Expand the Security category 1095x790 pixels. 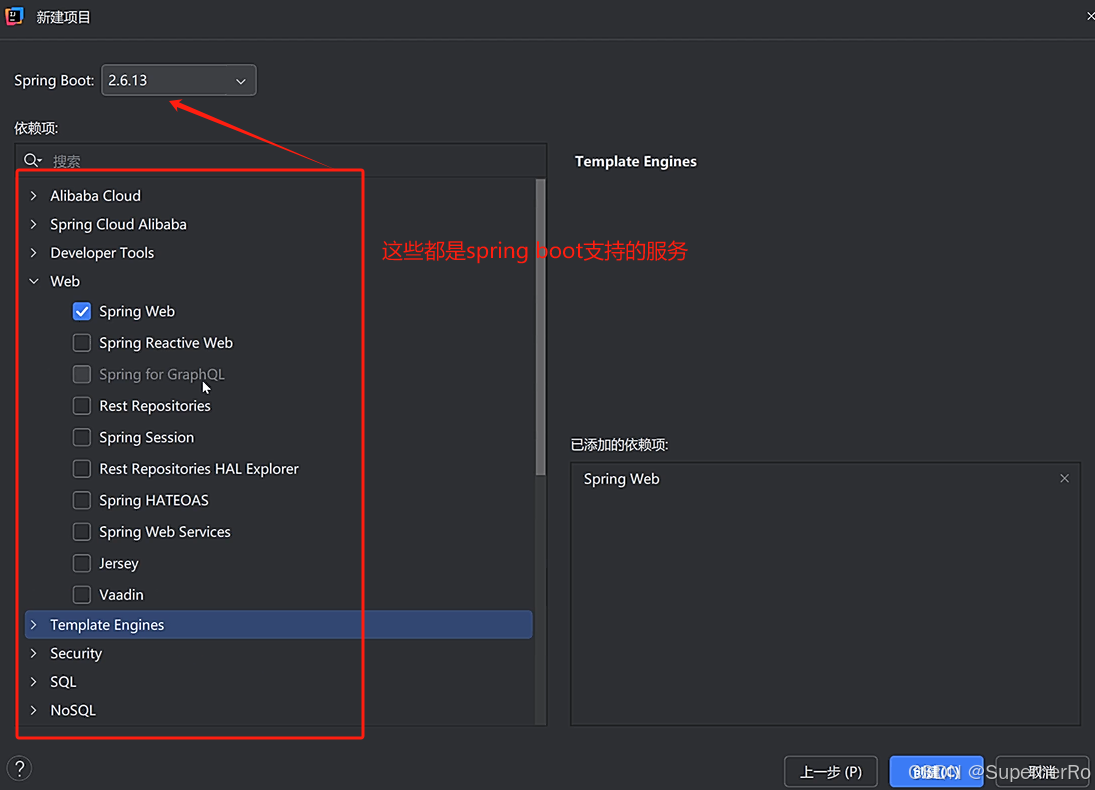(x=34, y=654)
